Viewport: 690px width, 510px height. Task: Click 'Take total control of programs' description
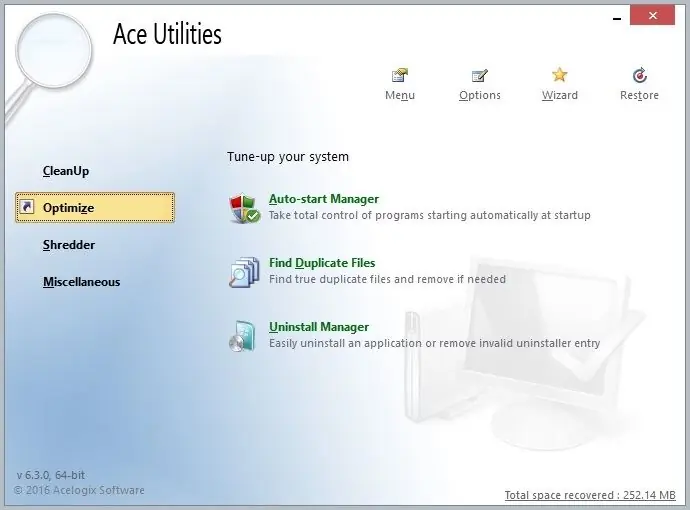pos(429,215)
